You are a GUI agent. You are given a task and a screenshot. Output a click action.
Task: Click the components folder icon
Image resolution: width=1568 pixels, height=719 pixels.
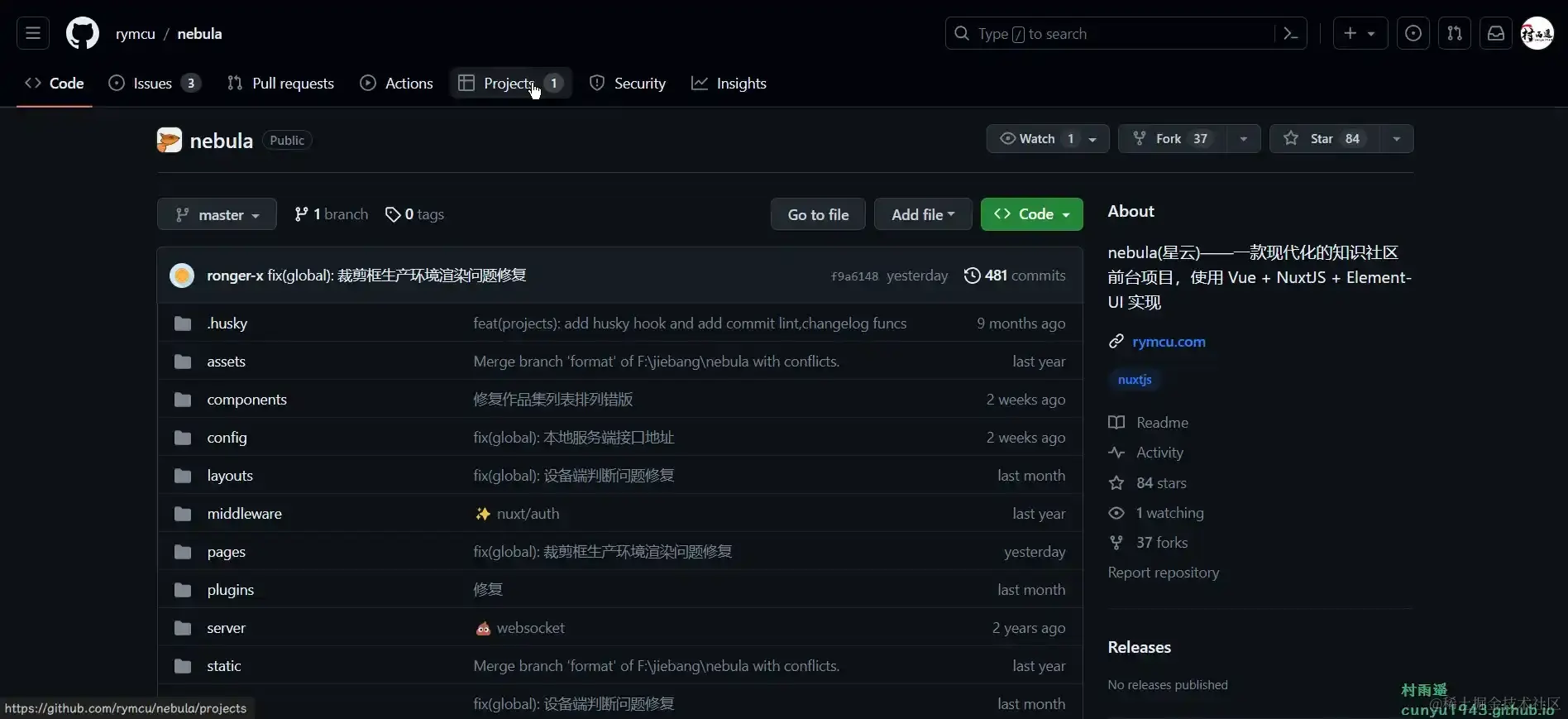tap(183, 400)
